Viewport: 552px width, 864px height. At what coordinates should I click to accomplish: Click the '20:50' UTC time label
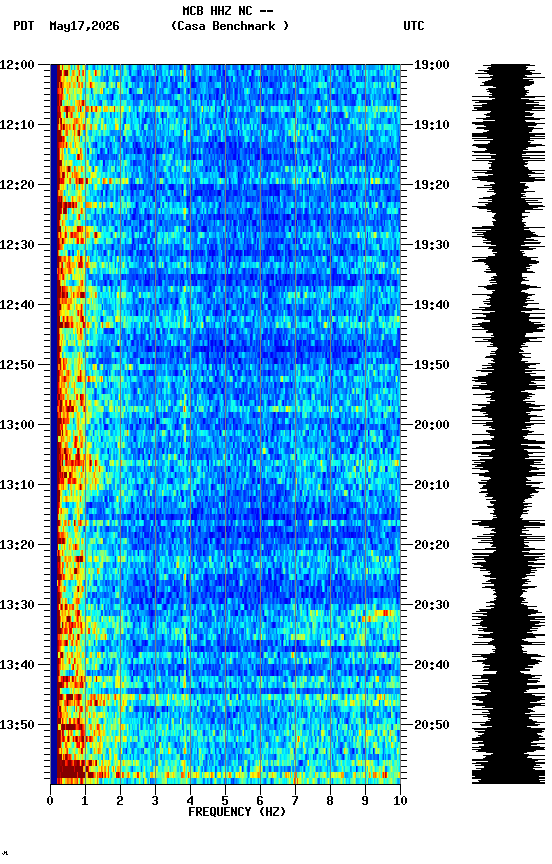point(432,726)
